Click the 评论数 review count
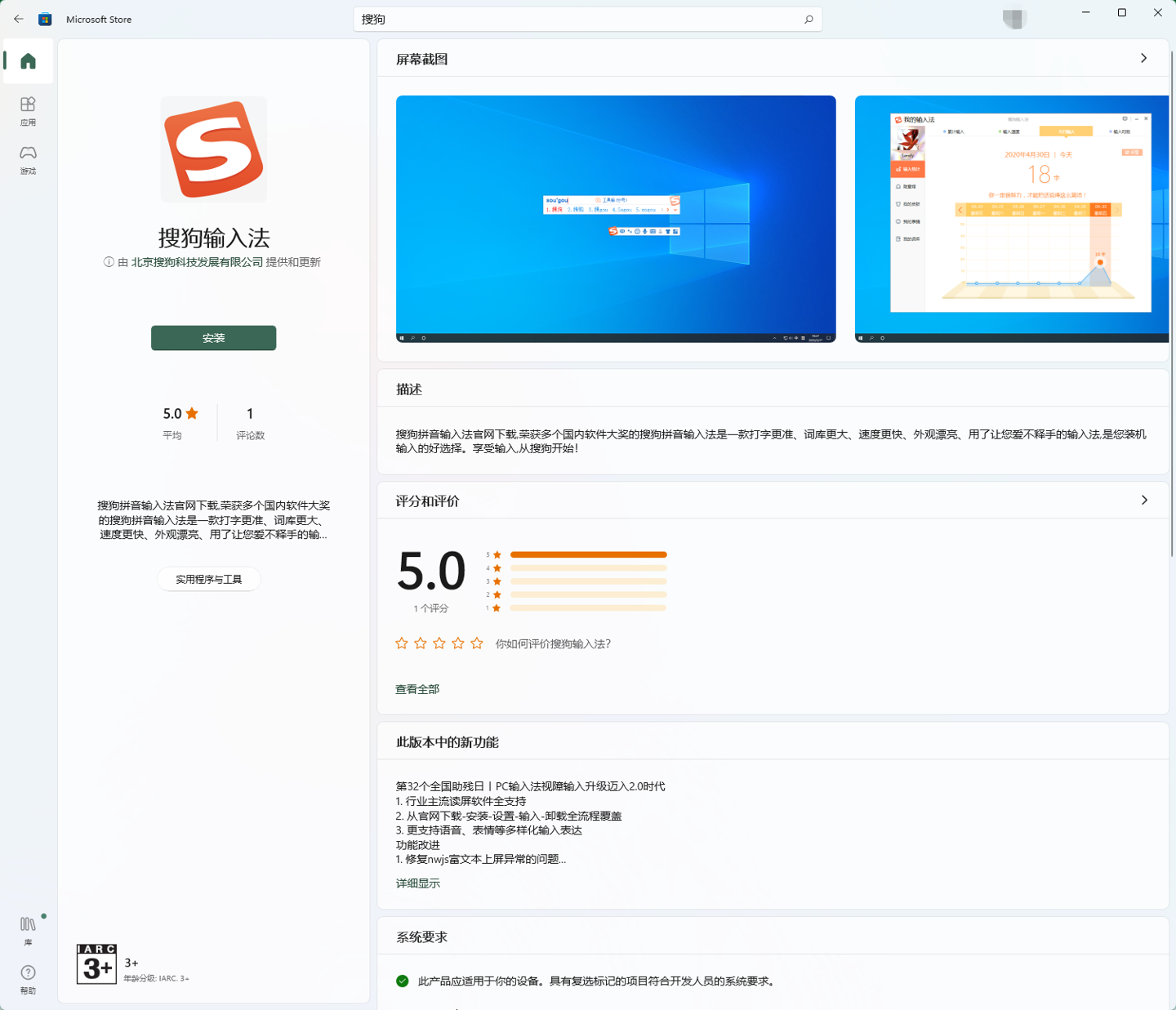This screenshot has height=1010, width=1176. click(250, 423)
